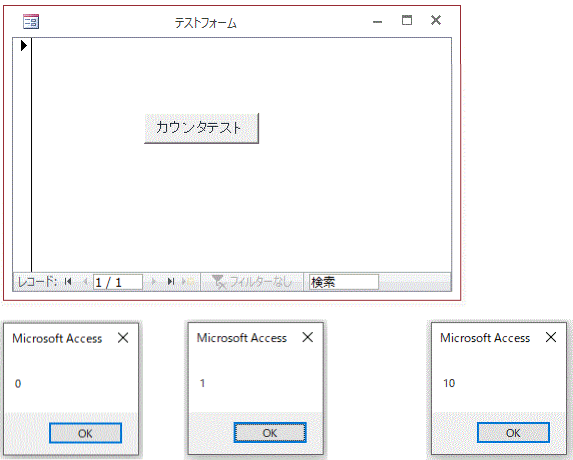Minimize the テストフォーム window
The width and height of the screenshot is (573, 460).
pos(377,22)
